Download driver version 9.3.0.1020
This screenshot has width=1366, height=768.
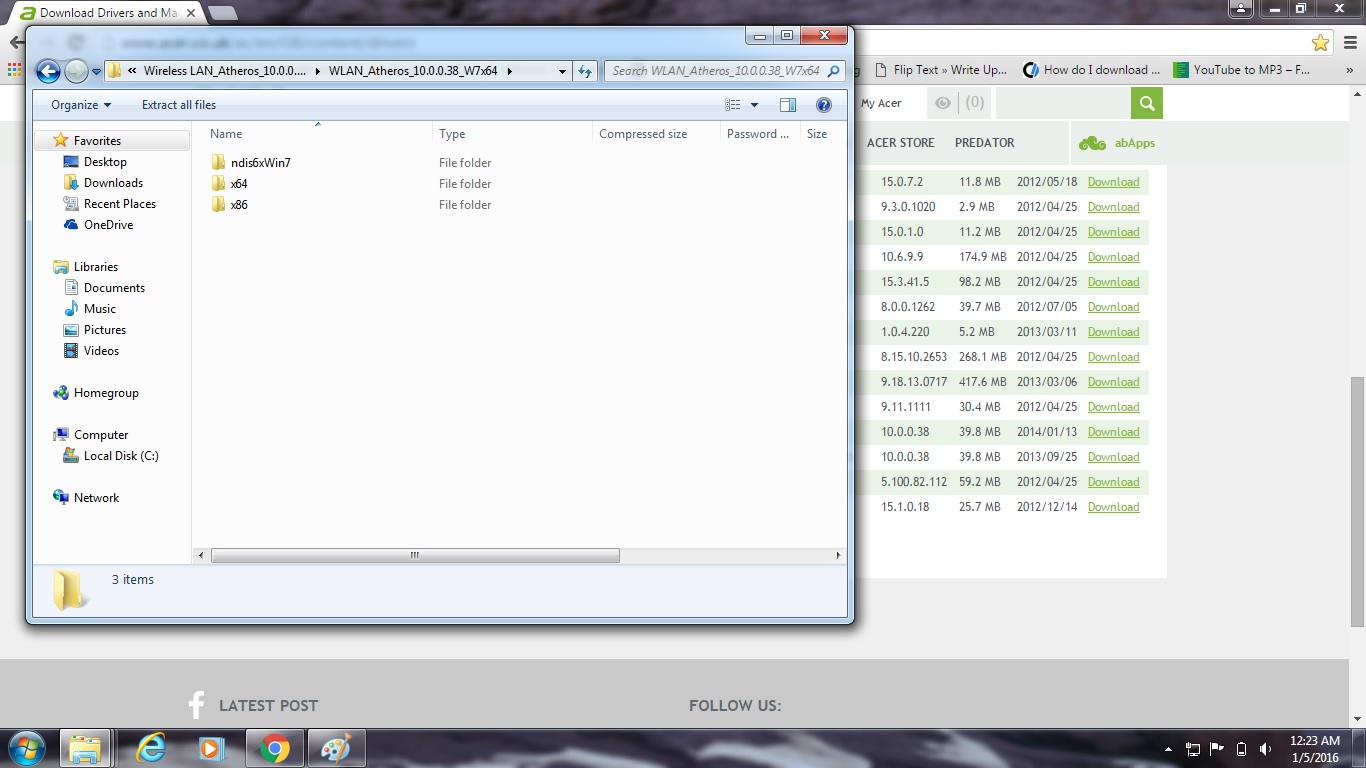(x=1114, y=207)
